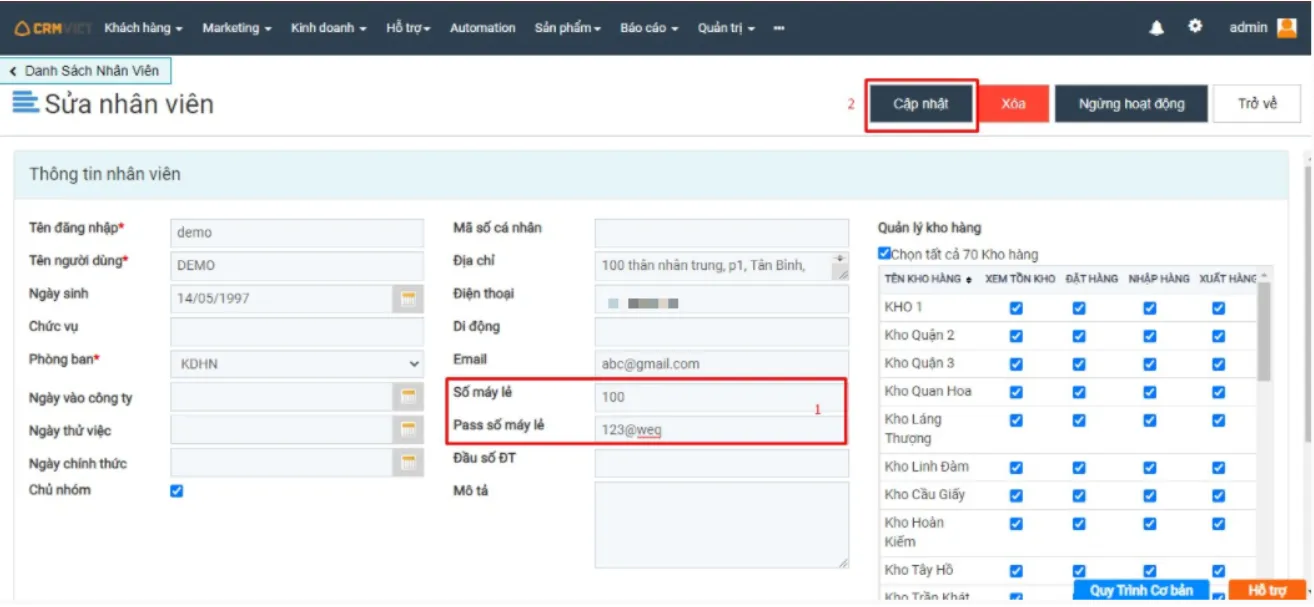
Task: Open the more menu ellipsis
Action: (779, 28)
